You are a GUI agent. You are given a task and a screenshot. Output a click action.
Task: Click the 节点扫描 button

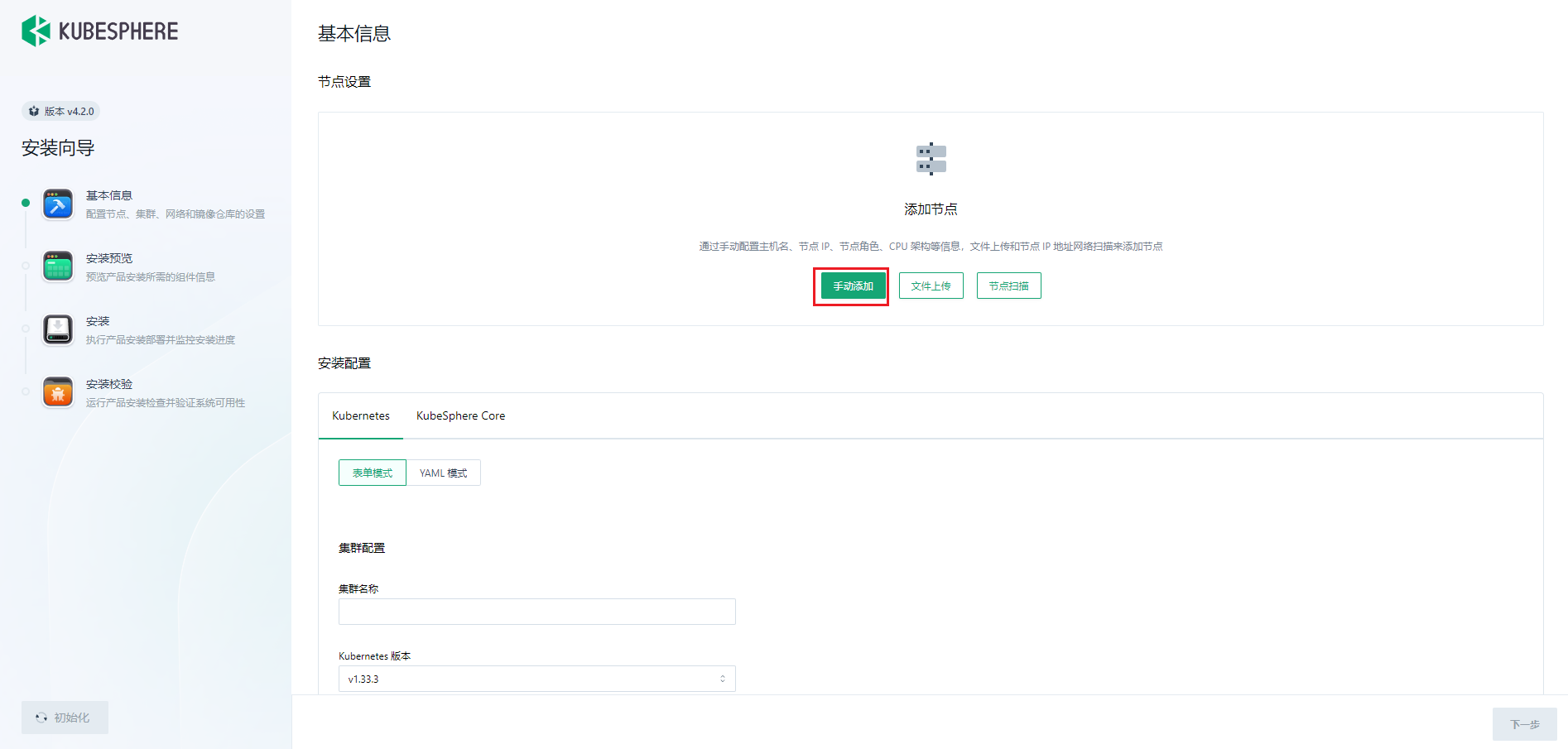[x=1008, y=286]
